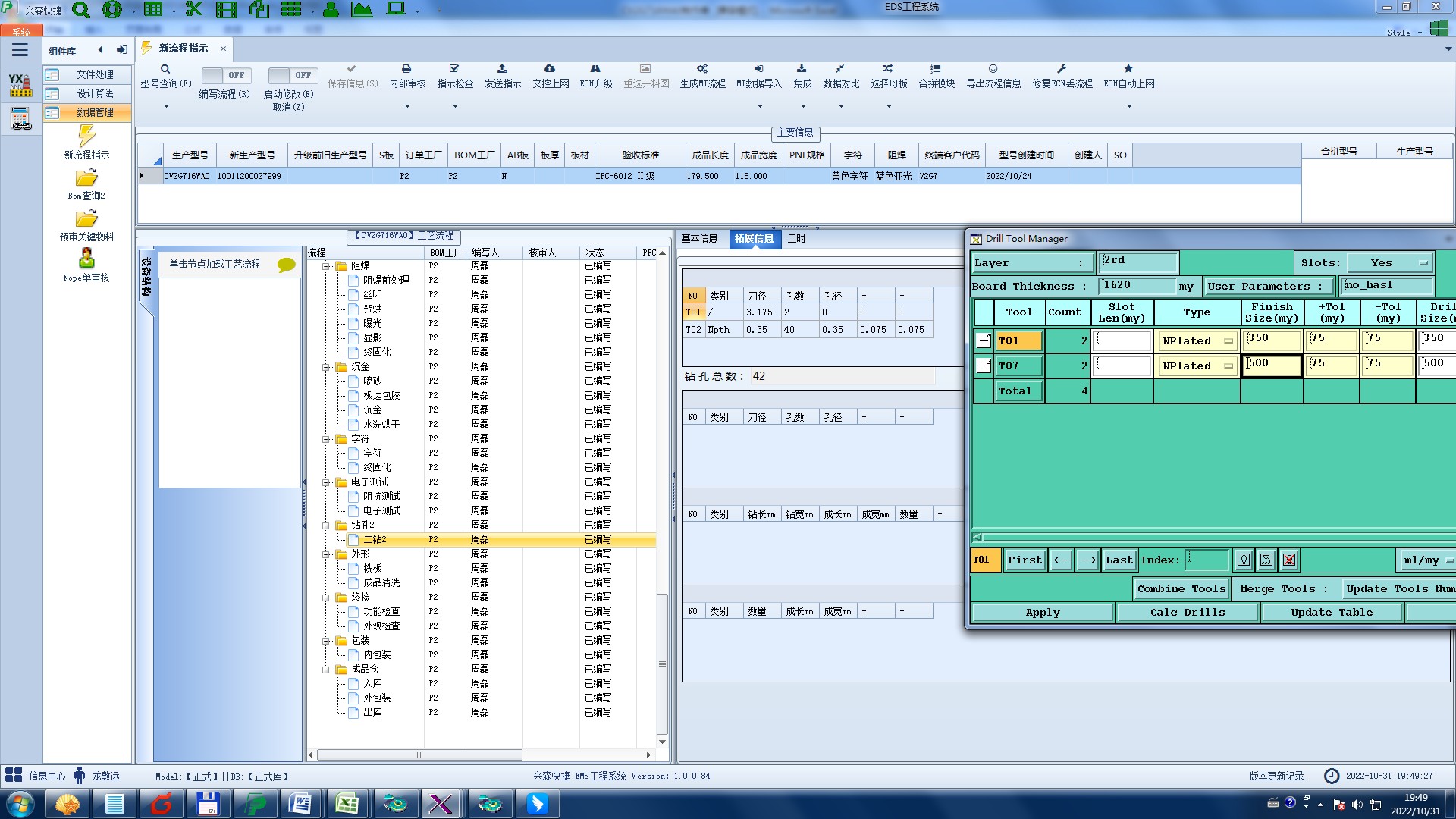The height and width of the screenshot is (819, 1456).
Task: Open Bom查询2 folder icon
Action: [86, 178]
